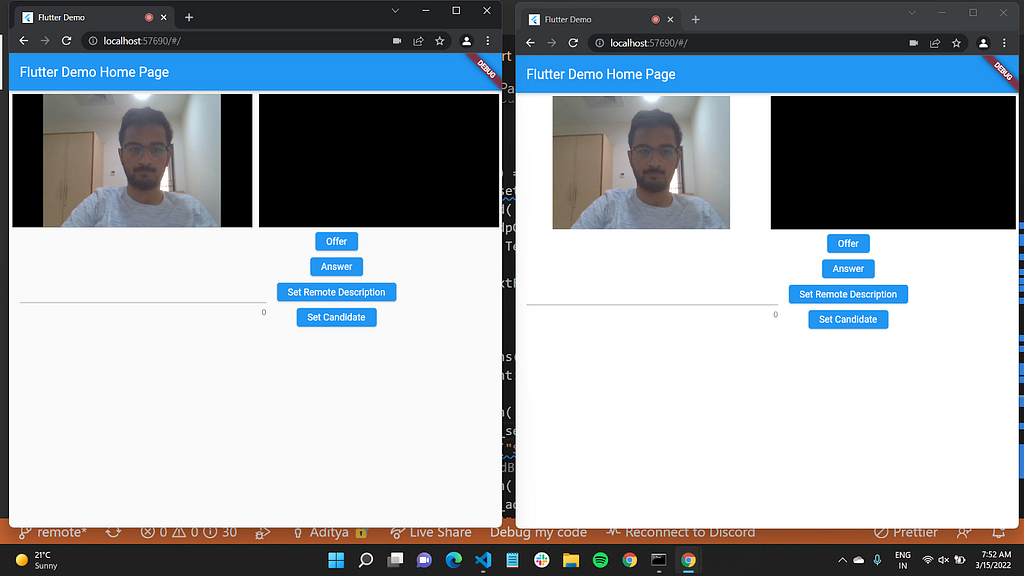The height and width of the screenshot is (576, 1024).
Task: Click Set Candidate in right window
Action: point(848,319)
